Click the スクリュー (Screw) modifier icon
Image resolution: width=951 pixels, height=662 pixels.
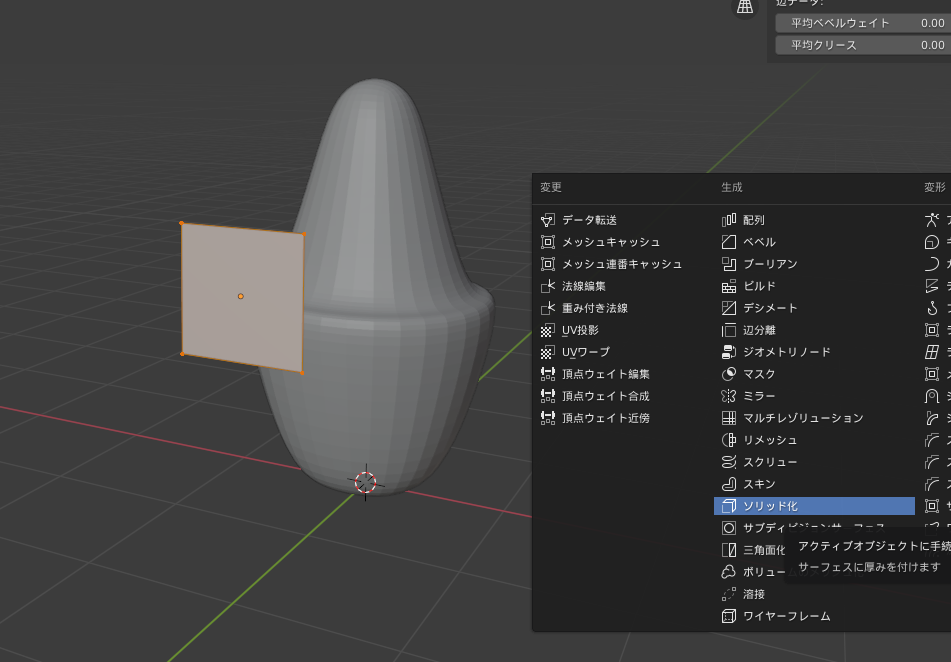point(729,462)
